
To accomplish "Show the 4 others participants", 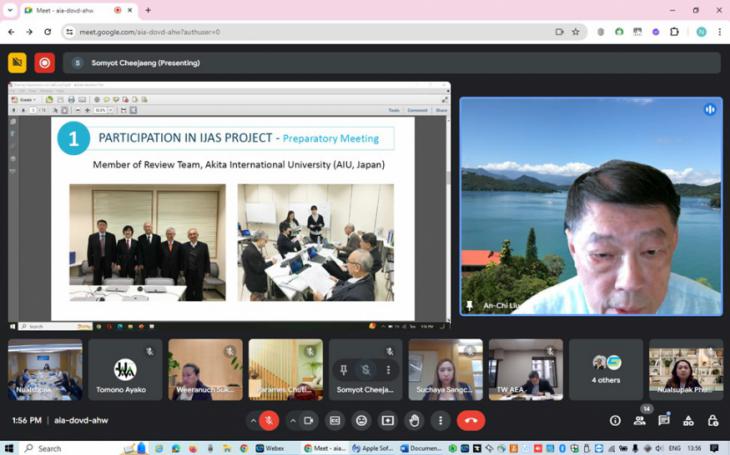I will 606,369.
